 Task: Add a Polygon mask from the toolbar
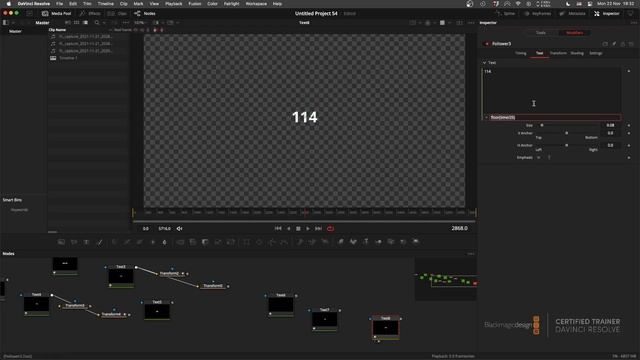click(x=272, y=242)
